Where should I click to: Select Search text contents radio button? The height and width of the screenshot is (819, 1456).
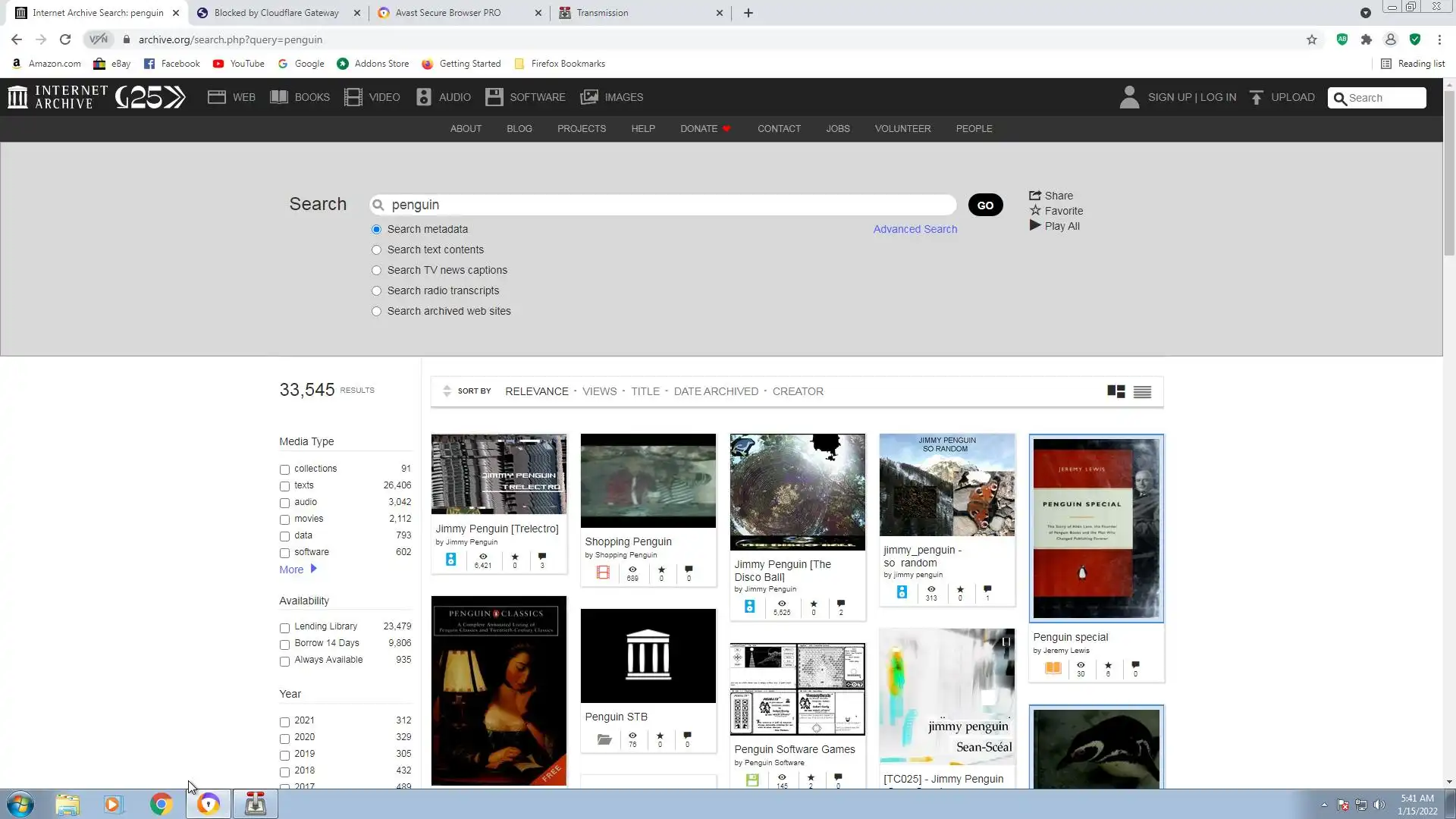pos(376,249)
